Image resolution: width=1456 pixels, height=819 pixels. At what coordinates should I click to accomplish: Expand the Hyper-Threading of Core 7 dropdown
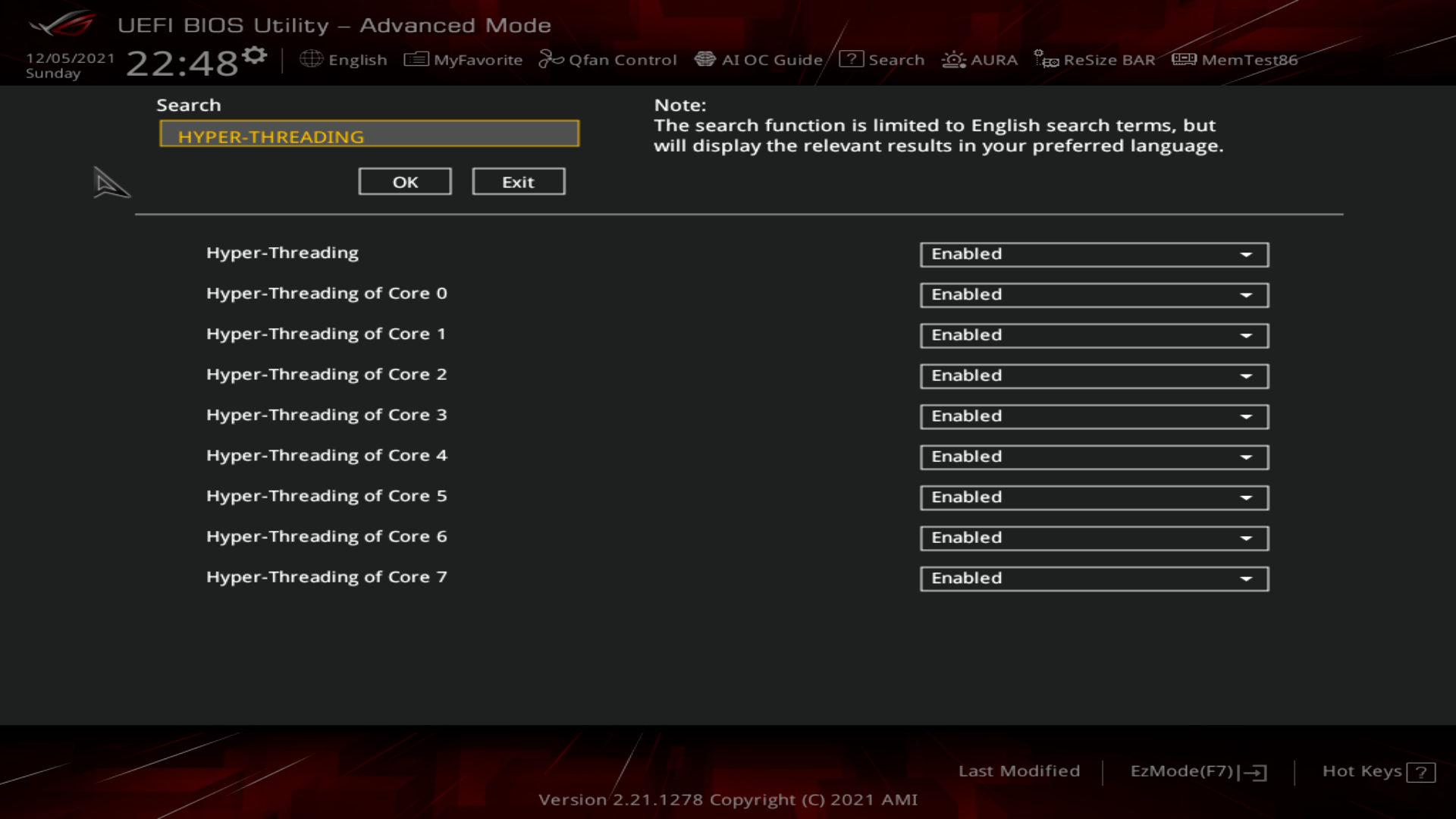pyautogui.click(x=1094, y=579)
